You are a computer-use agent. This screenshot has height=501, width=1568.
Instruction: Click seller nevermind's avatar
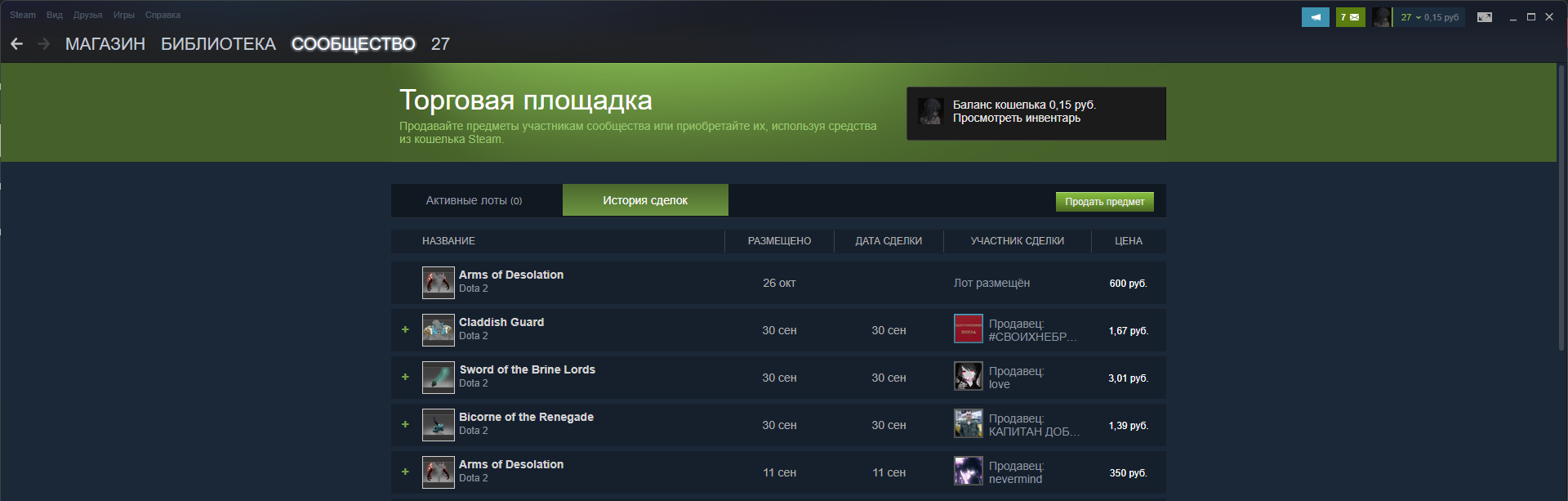(969, 471)
